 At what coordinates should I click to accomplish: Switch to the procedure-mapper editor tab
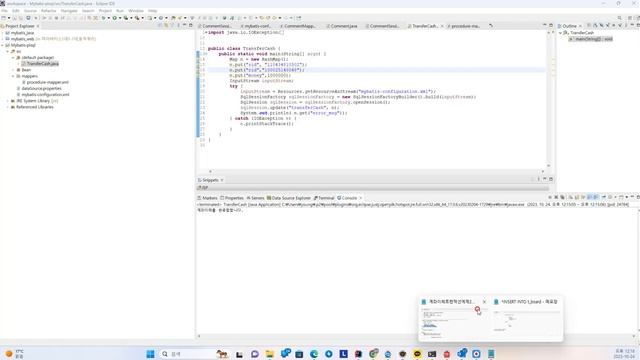(x=464, y=26)
